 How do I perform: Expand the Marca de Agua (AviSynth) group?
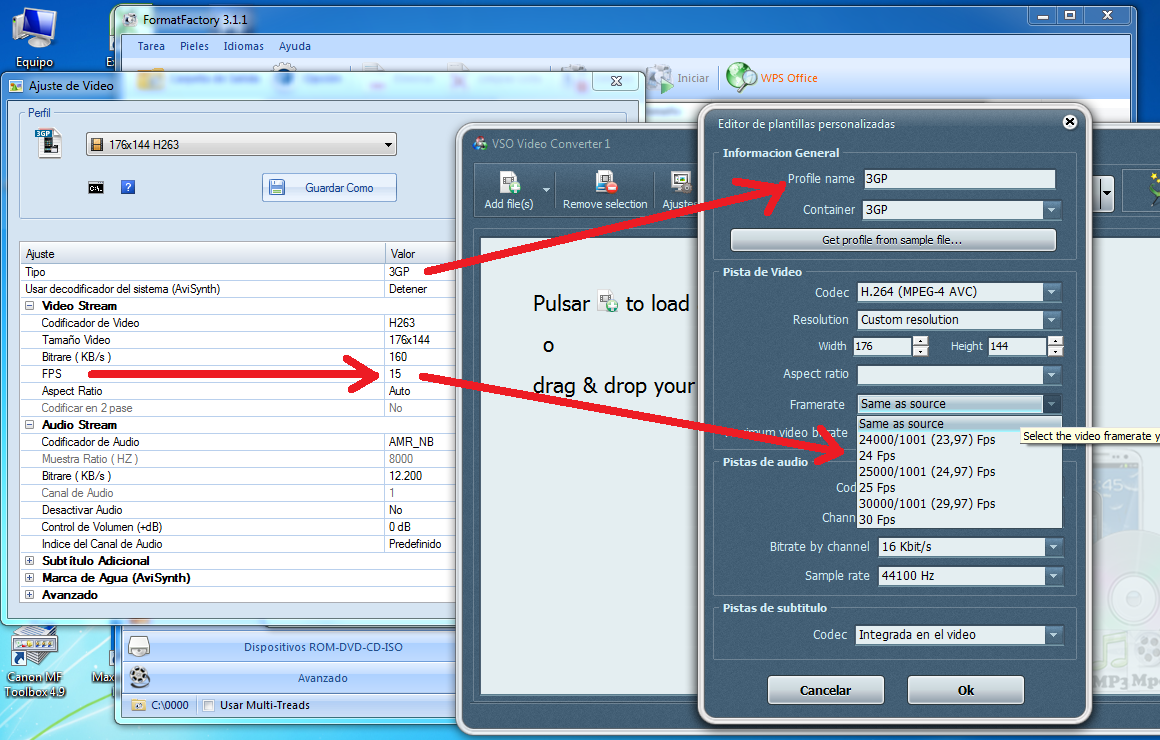[30, 578]
